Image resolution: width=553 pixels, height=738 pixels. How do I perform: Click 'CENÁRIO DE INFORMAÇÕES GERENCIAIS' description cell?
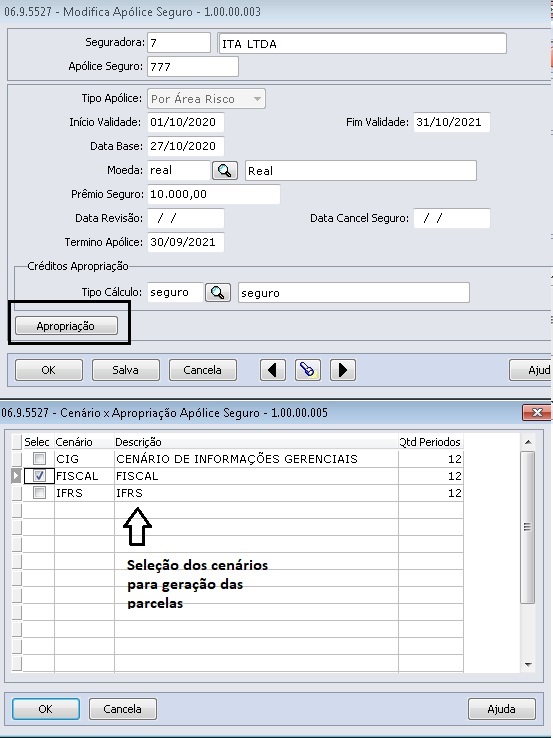[256, 458]
